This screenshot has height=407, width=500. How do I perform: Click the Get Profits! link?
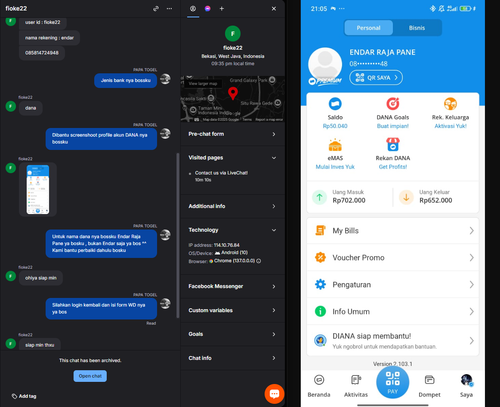pyautogui.click(x=393, y=167)
